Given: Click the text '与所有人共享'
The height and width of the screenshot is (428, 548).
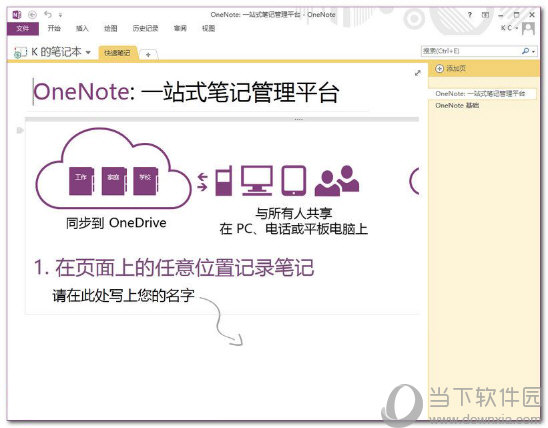Looking at the screenshot, I should [x=294, y=213].
